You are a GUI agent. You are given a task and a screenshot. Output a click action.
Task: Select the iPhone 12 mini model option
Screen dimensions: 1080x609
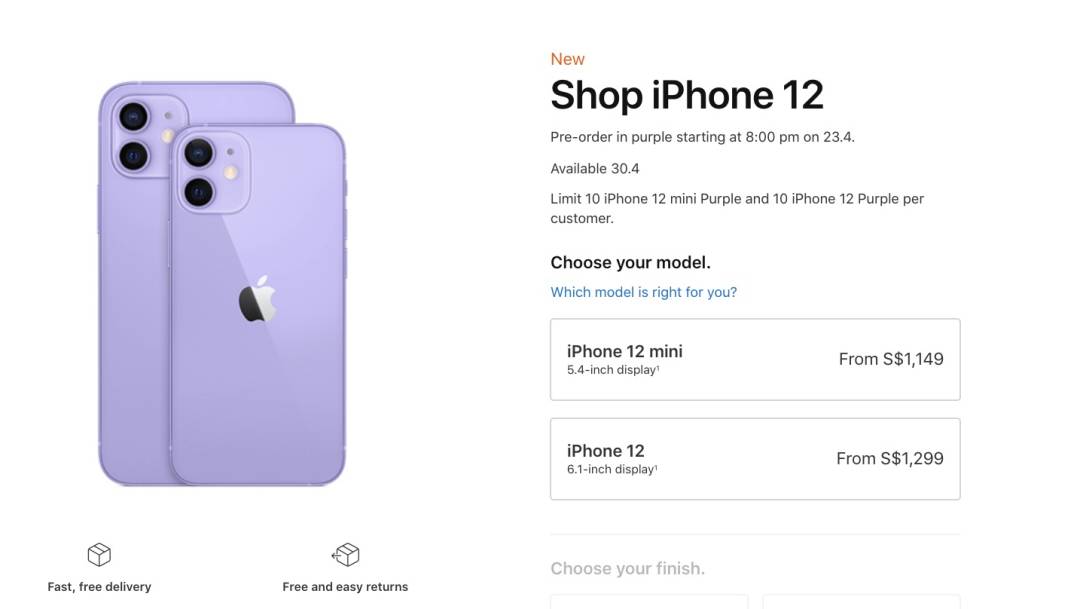(755, 359)
